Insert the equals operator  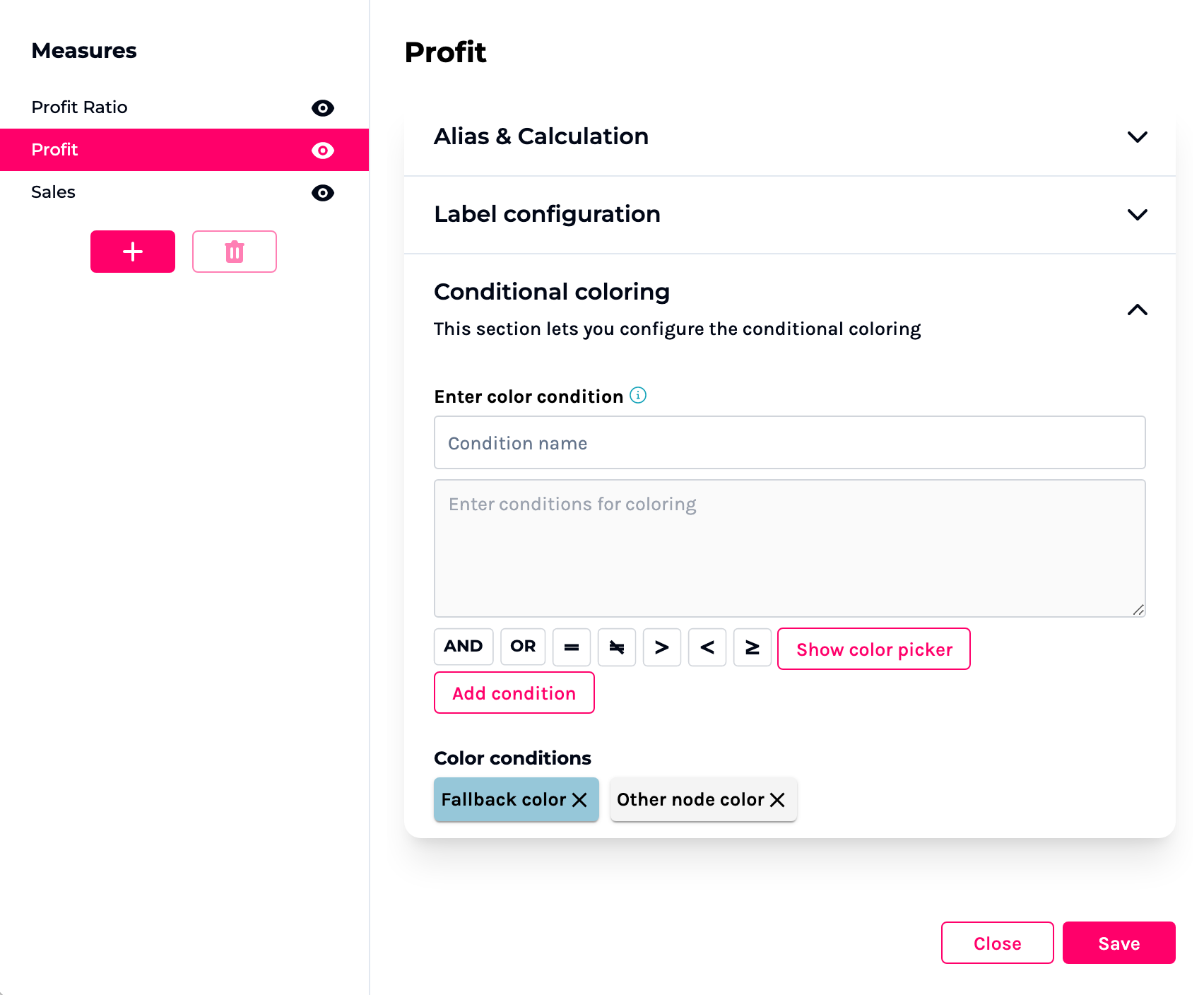(x=572, y=647)
